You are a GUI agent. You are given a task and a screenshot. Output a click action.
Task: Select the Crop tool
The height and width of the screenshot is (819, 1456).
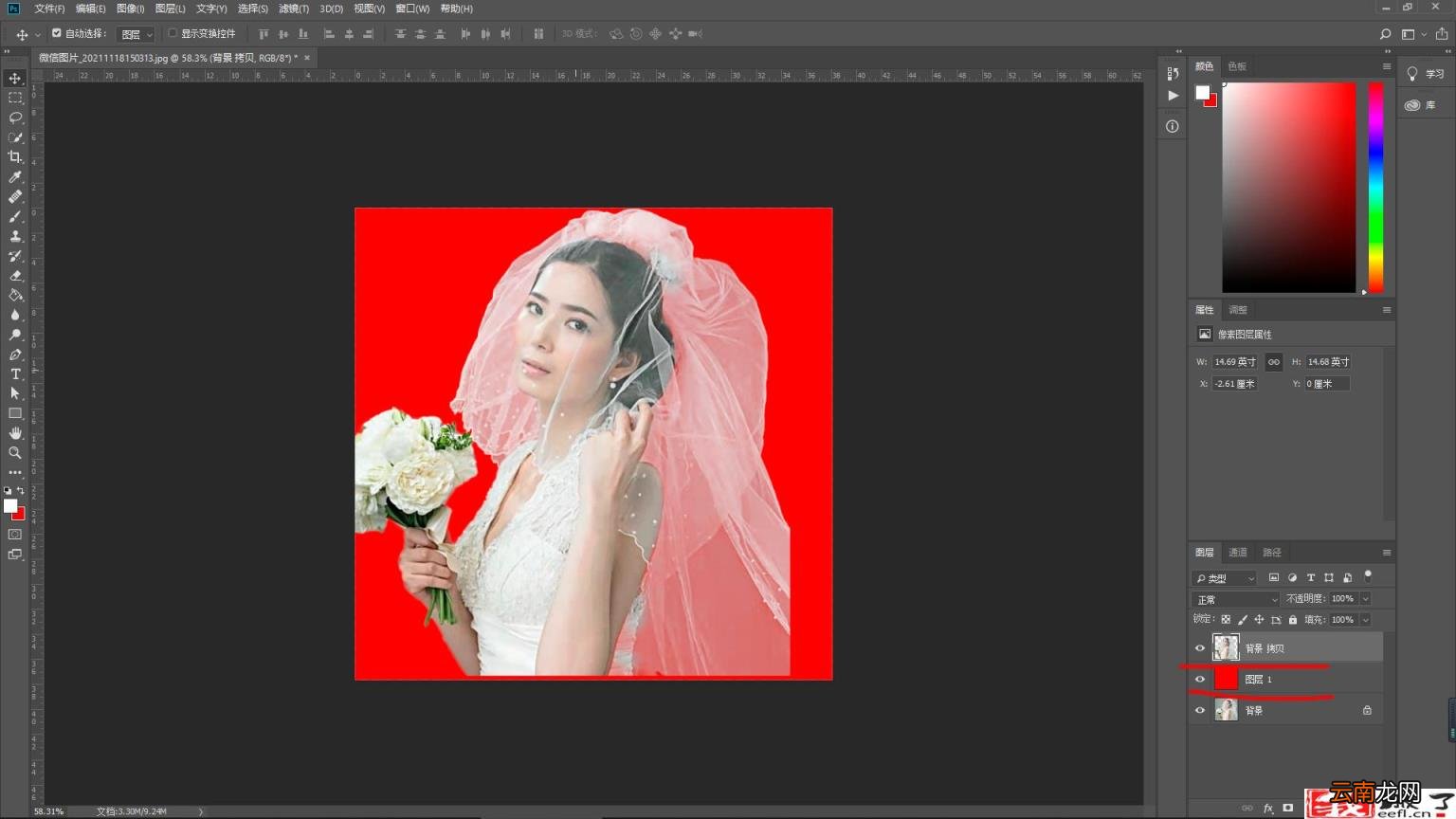[15, 157]
